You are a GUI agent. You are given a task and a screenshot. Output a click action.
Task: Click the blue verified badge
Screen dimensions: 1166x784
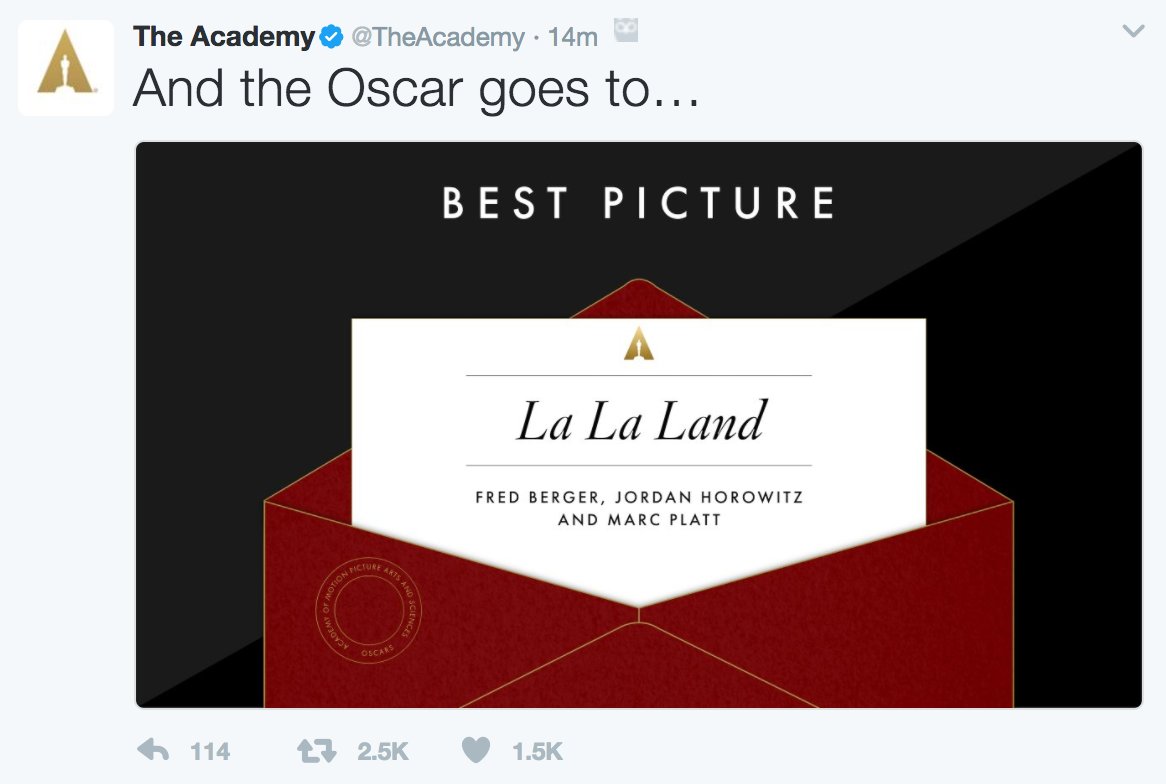(x=331, y=38)
